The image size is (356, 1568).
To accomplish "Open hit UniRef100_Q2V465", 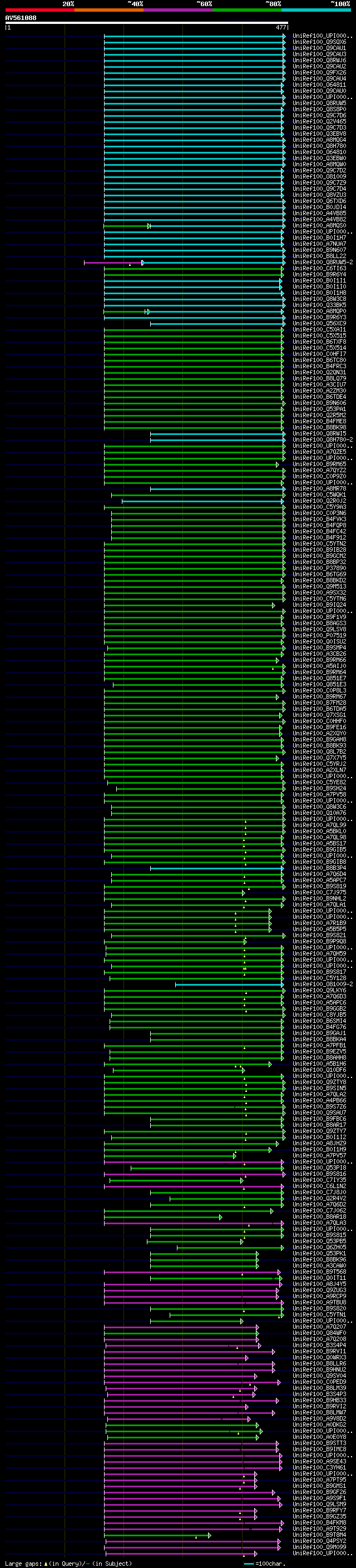I will [319, 122].
